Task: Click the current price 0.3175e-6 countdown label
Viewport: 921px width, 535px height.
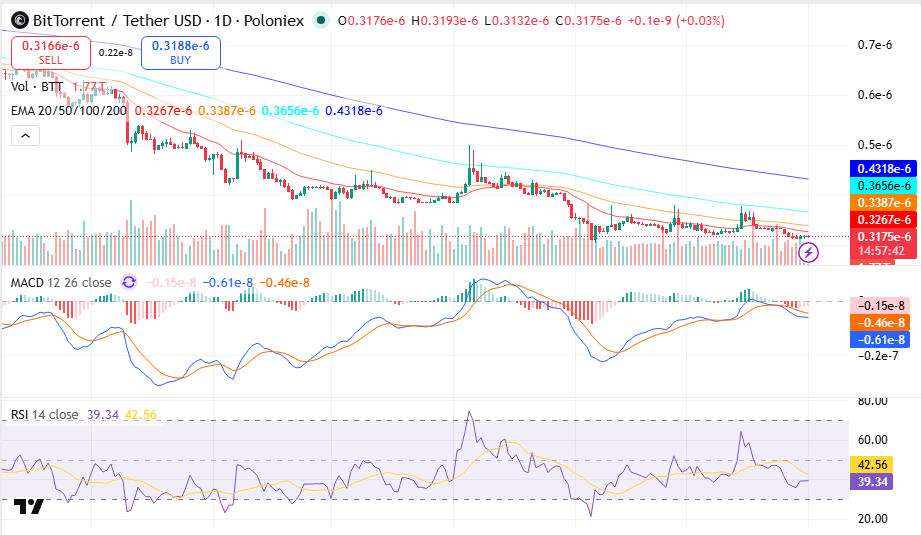Action: coord(883,243)
